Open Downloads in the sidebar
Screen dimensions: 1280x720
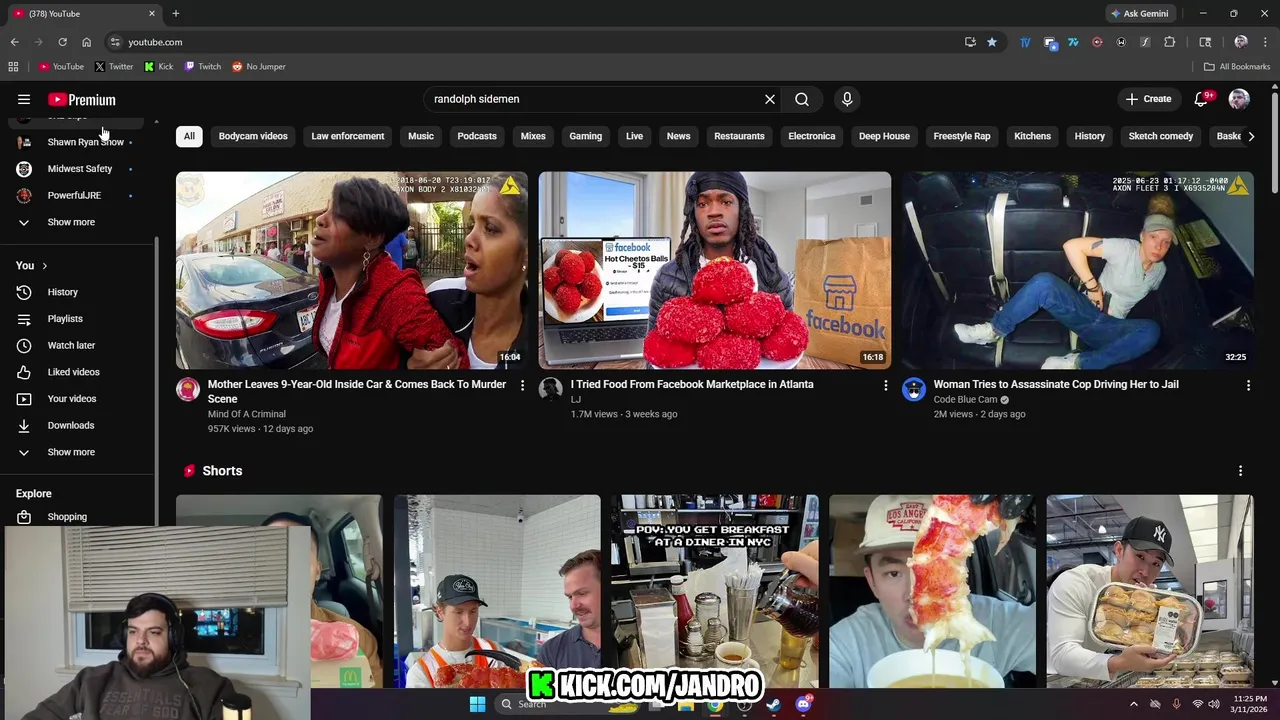point(80,425)
